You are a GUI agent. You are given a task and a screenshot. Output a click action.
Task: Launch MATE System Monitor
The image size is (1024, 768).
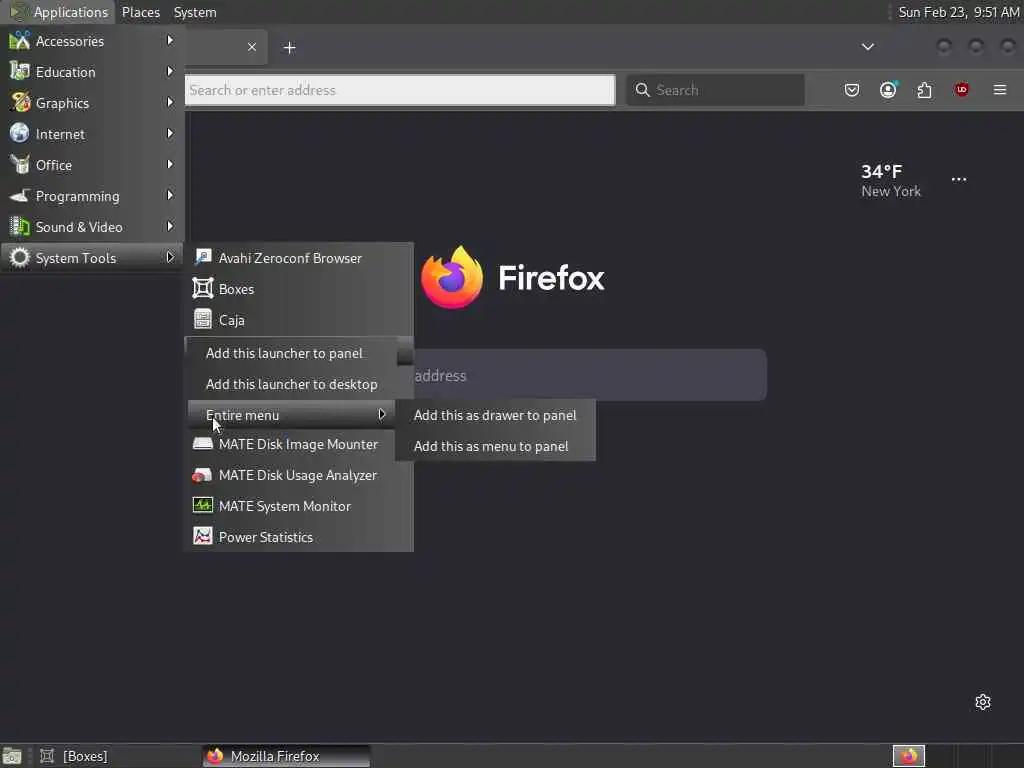pyautogui.click(x=299, y=506)
